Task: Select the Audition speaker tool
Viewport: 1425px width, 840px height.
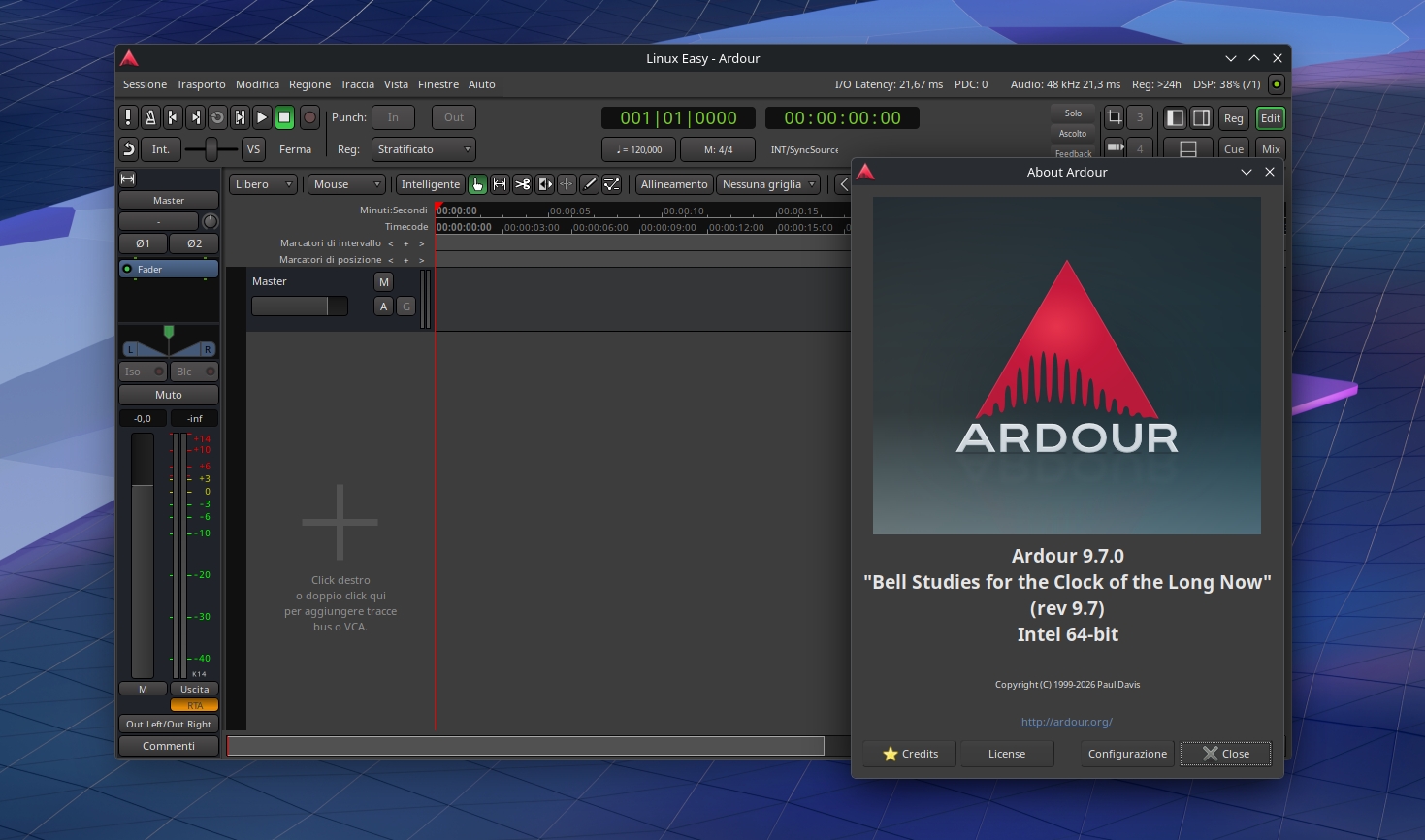Action: [544, 184]
